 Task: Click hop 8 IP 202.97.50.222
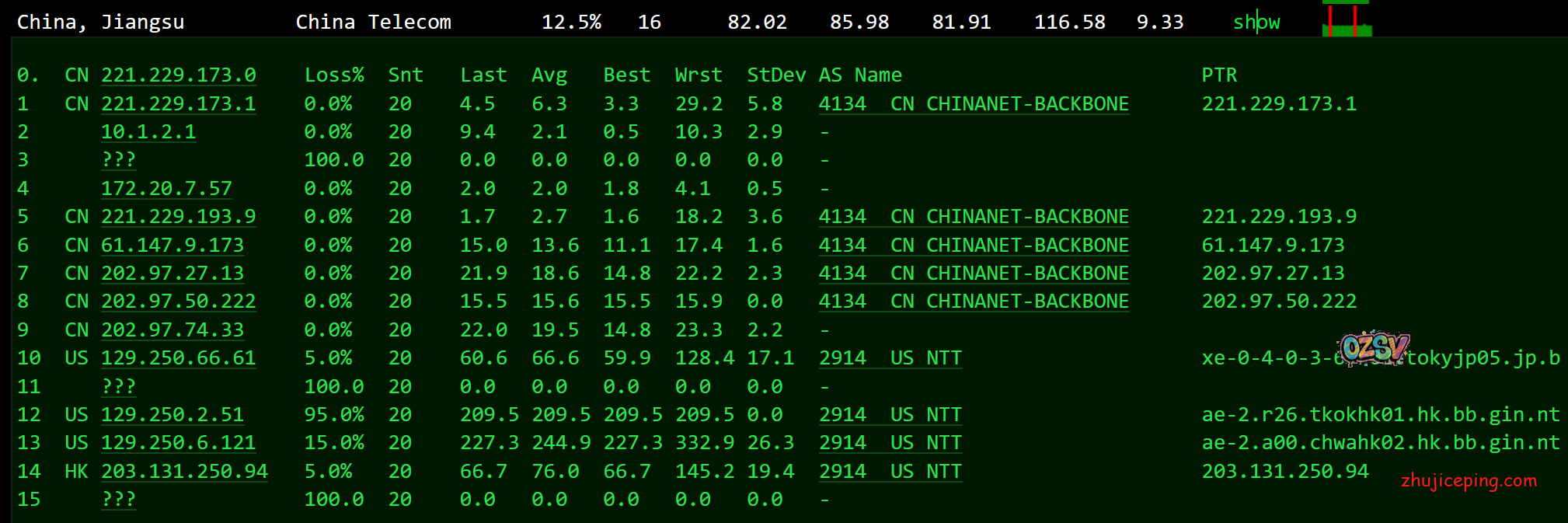coord(178,302)
